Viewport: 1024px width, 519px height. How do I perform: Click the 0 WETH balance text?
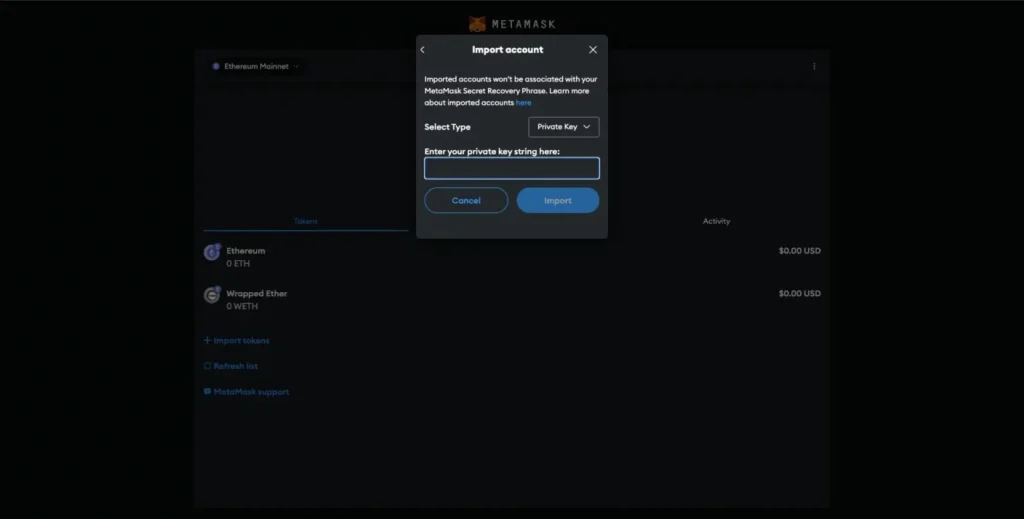coord(242,306)
